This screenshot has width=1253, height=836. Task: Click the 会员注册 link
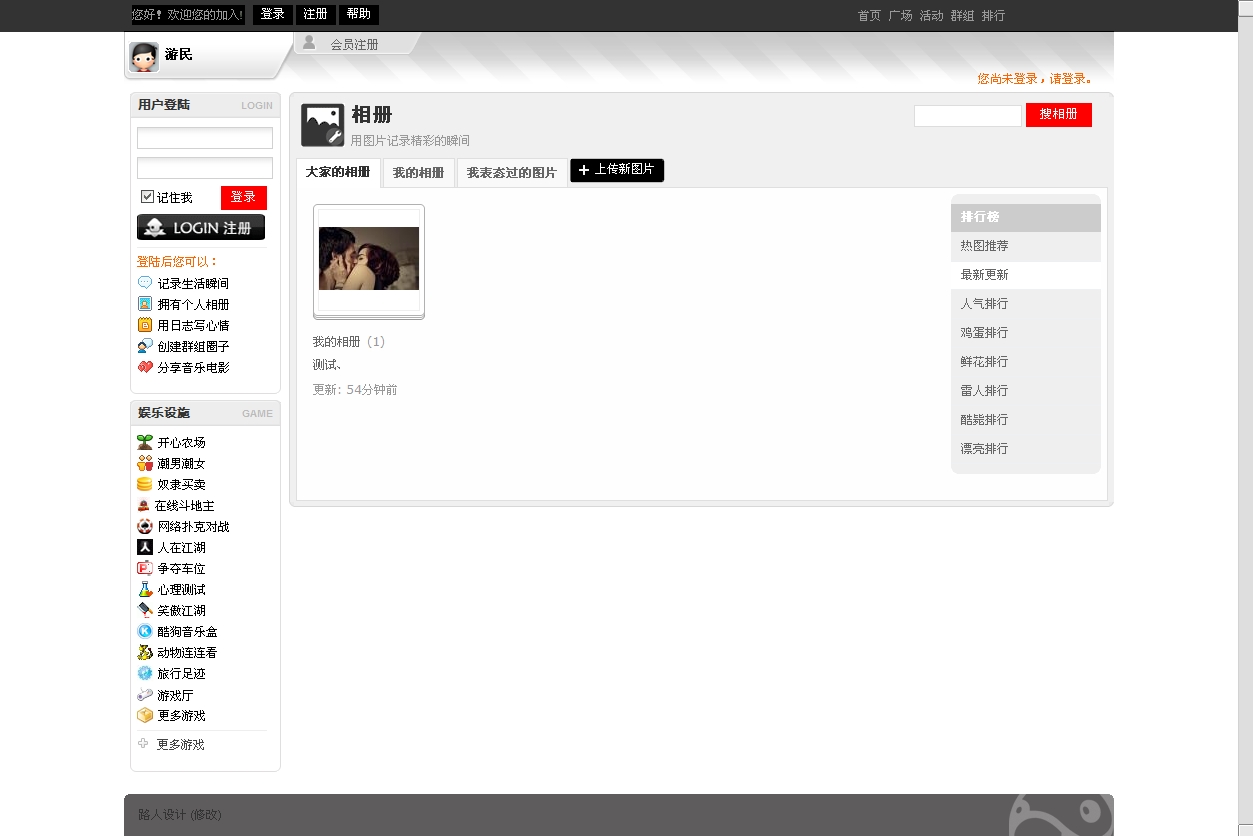click(355, 45)
